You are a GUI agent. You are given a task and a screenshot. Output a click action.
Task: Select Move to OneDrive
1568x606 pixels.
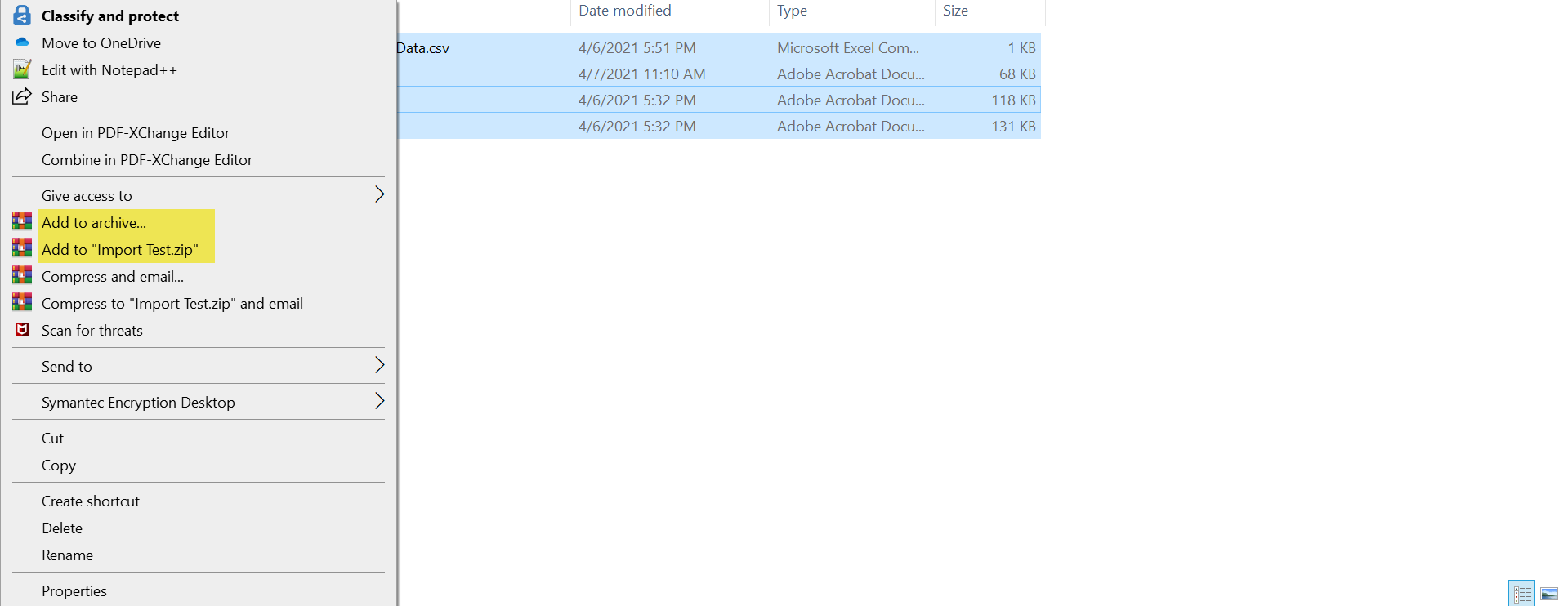(101, 42)
